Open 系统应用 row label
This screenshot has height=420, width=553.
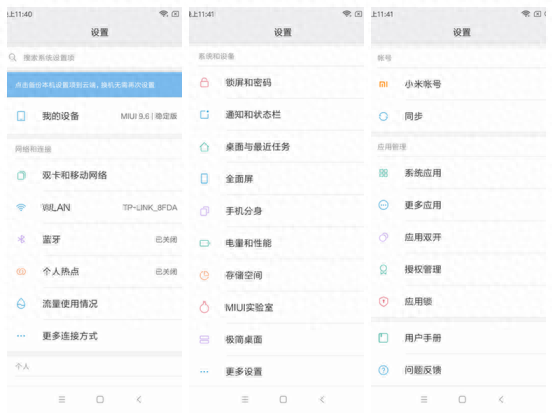(423, 173)
